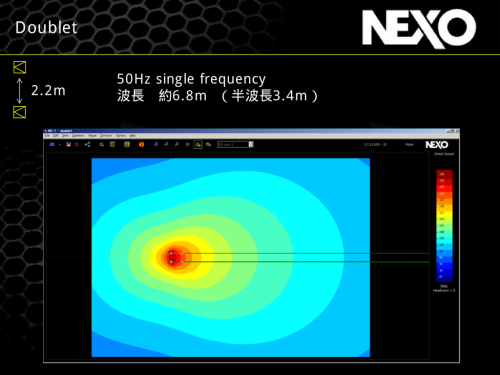Open the Speakers menu
500x375 pixels.
(78, 136)
